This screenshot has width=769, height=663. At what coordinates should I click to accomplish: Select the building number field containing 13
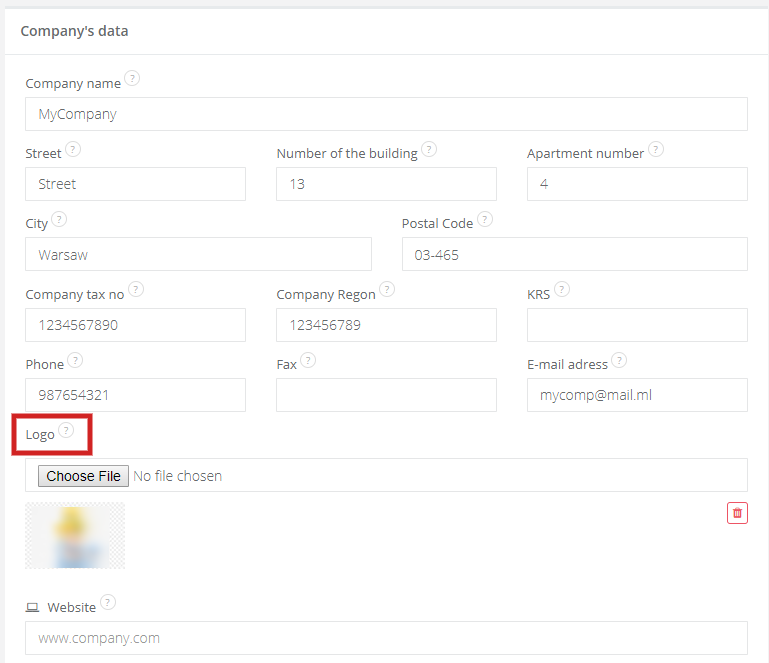tap(386, 184)
